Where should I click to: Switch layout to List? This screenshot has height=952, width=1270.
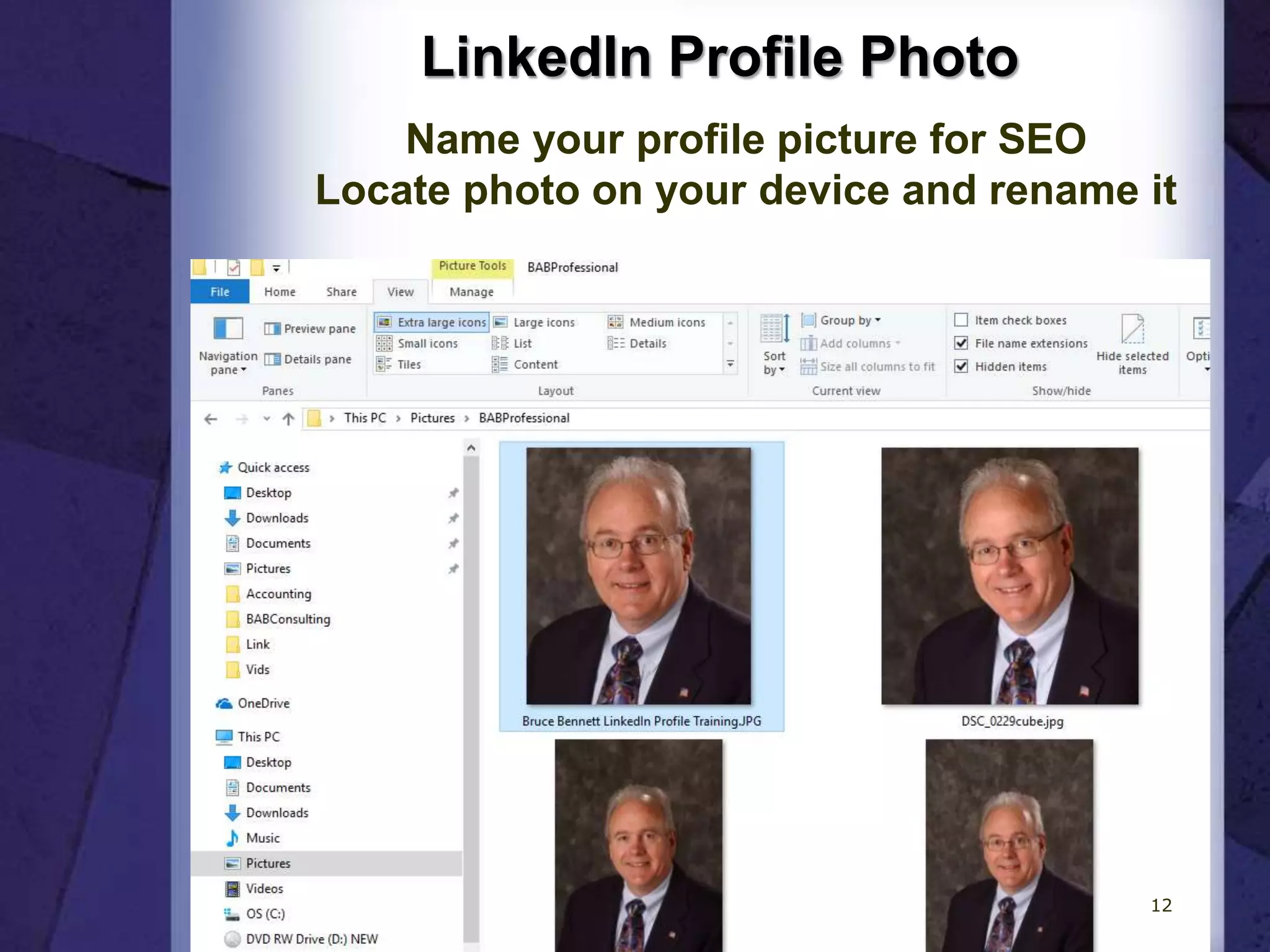(512, 343)
